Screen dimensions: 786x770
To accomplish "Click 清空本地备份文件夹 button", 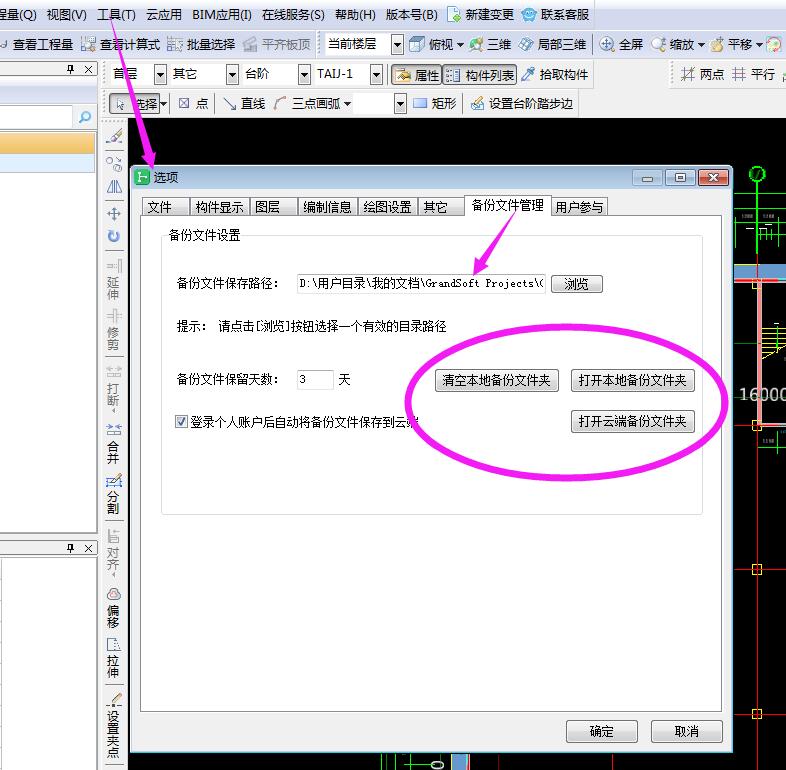I will click(x=497, y=380).
